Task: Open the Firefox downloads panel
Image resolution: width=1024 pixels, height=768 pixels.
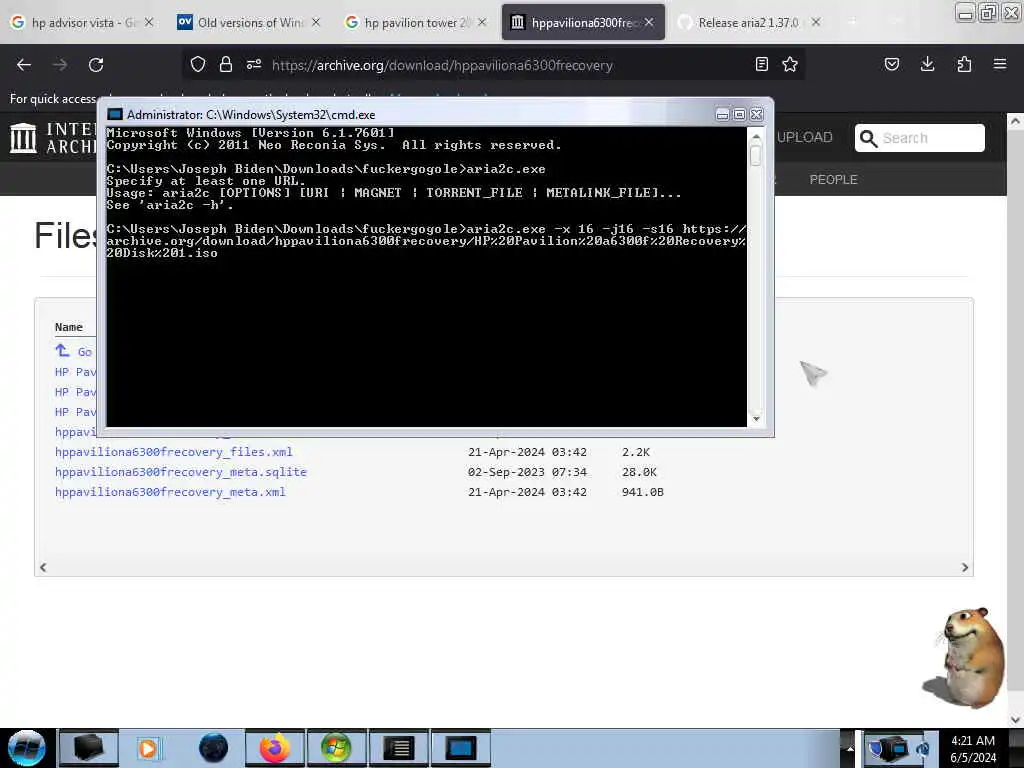Action: pyautogui.click(x=927, y=64)
